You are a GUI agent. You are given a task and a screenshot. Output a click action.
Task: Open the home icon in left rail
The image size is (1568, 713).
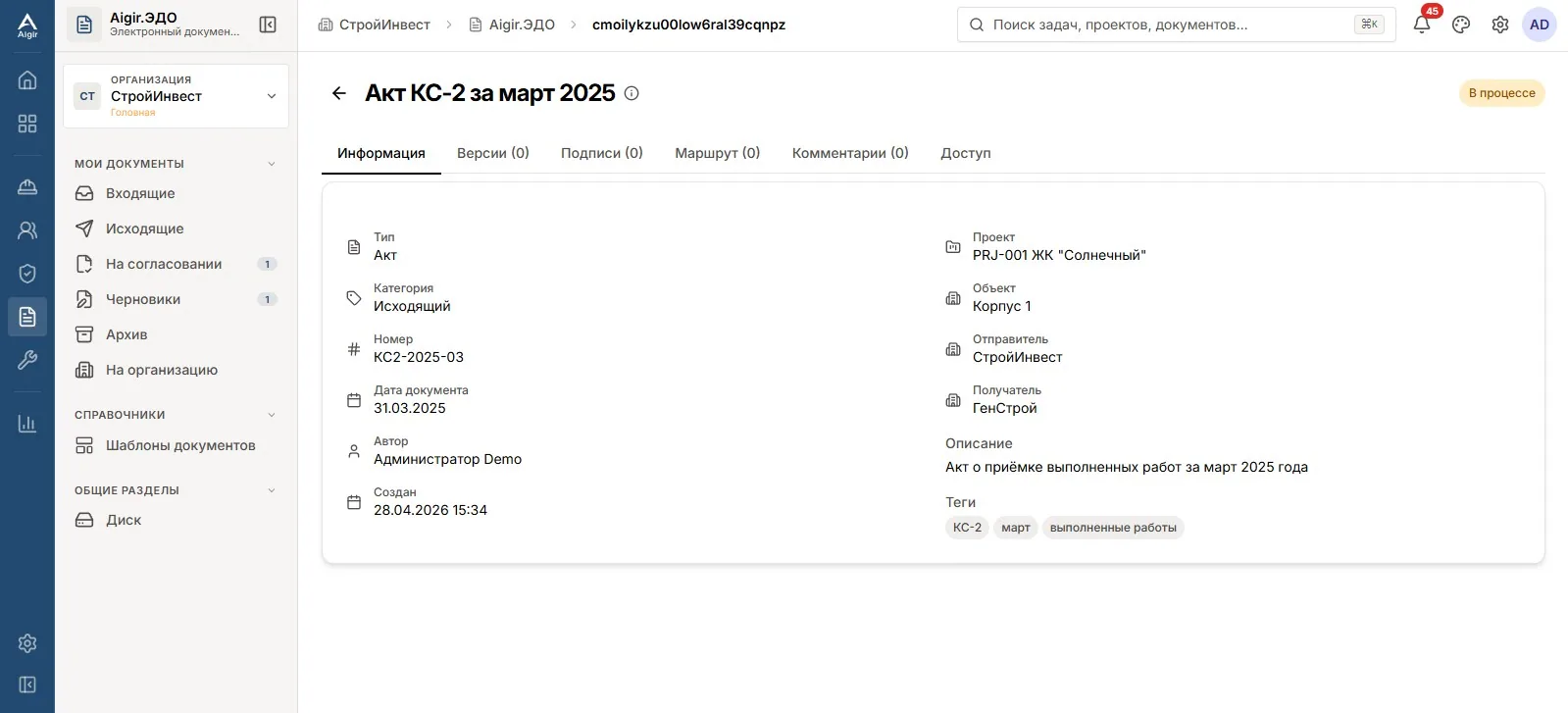tap(27, 79)
